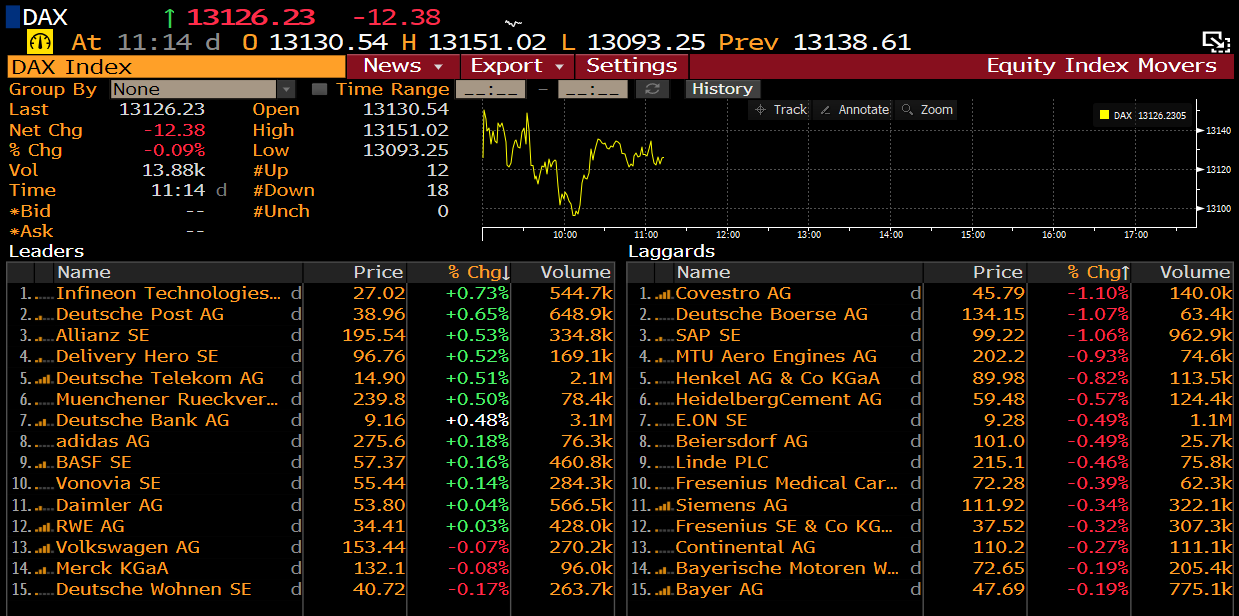Image resolution: width=1239 pixels, height=616 pixels.
Task: Select Daimler AG row
Action: 310,505
